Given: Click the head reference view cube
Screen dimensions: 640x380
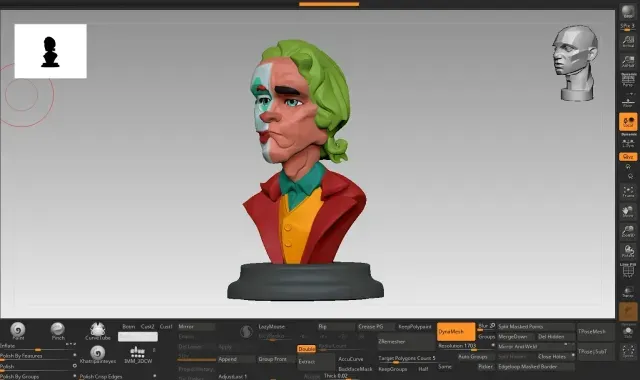Looking at the screenshot, I should click(575, 63).
